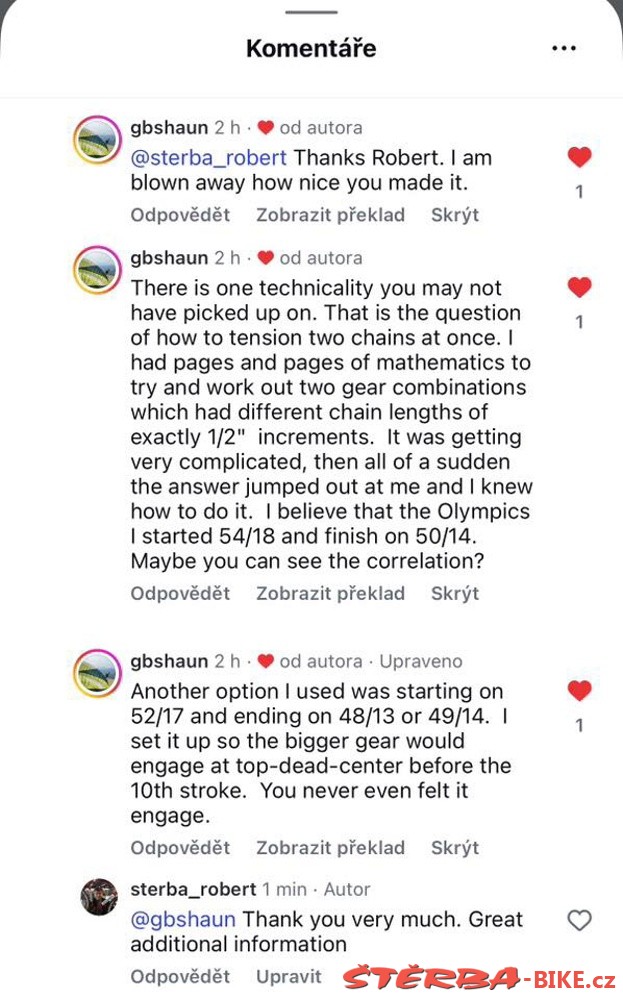Open gbshaun's avatar on the first comment

(97, 140)
